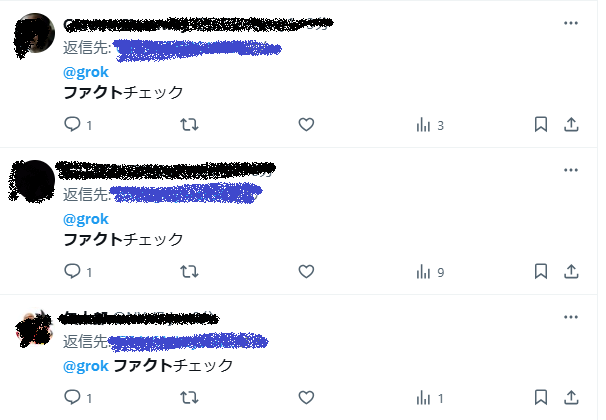Viewport: 606px width, 420px height.
Task: Share the third tweet
Action: click(571, 397)
